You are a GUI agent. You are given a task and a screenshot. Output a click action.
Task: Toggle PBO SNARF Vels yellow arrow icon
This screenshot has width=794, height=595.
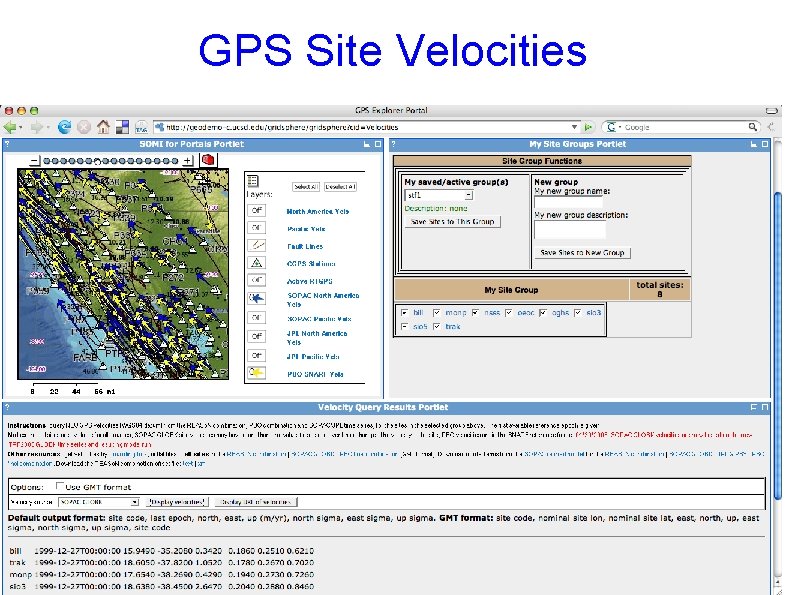point(257,373)
